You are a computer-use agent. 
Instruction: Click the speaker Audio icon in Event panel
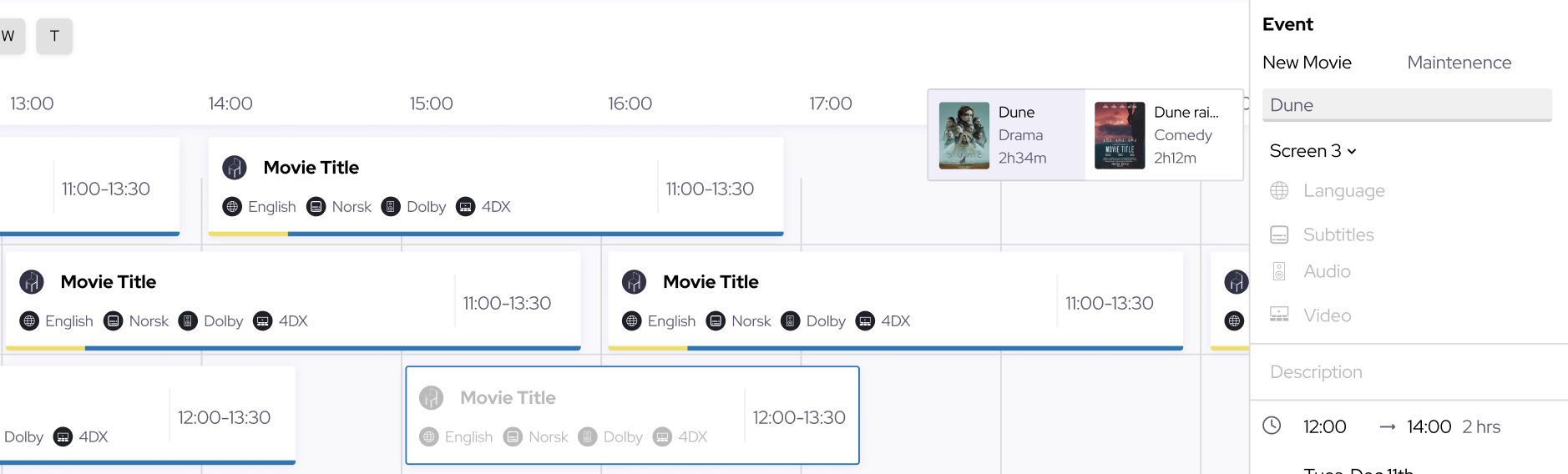pos(1279,271)
